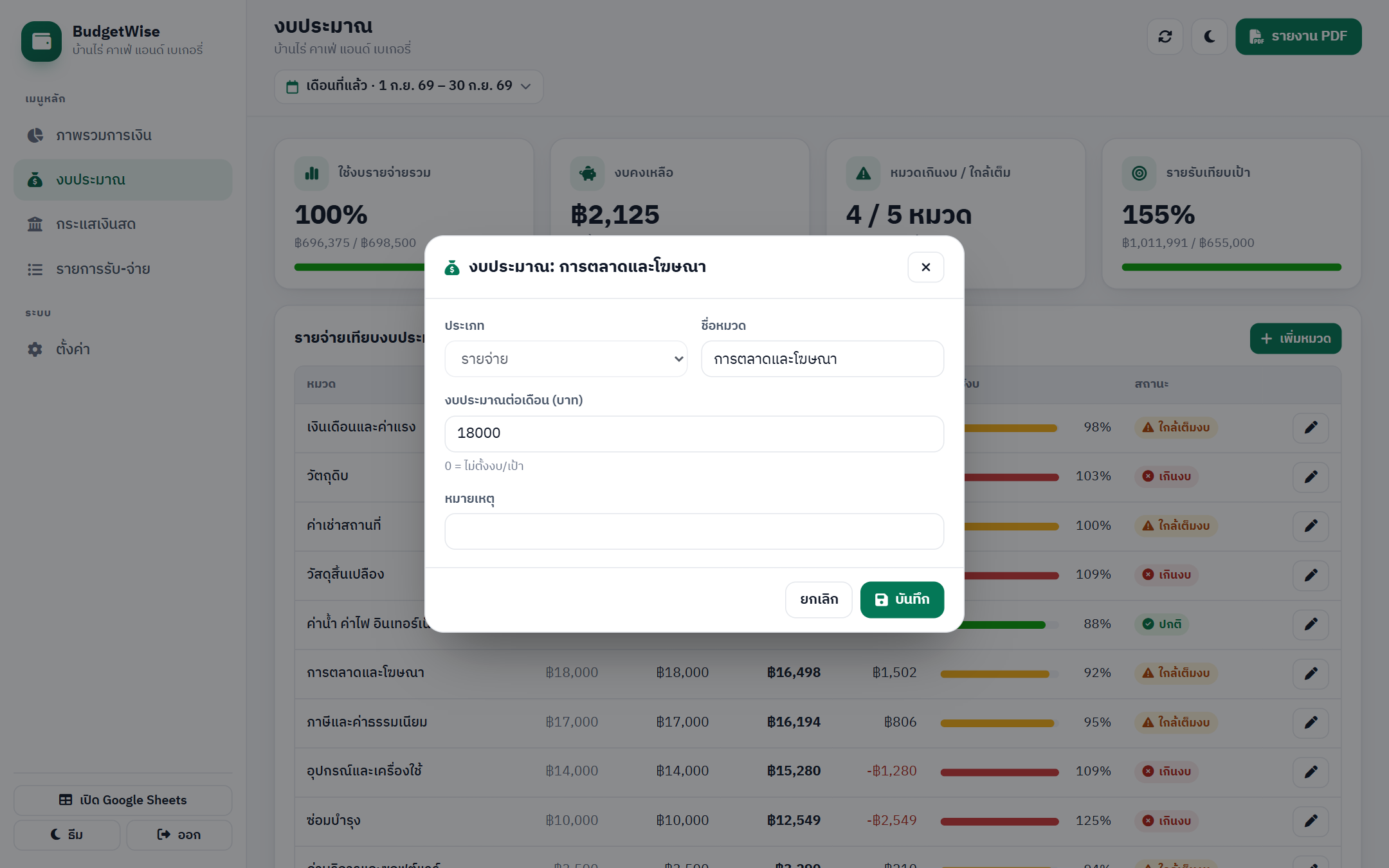
Task: Click the ฿16,498 spent value
Action: click(x=794, y=673)
